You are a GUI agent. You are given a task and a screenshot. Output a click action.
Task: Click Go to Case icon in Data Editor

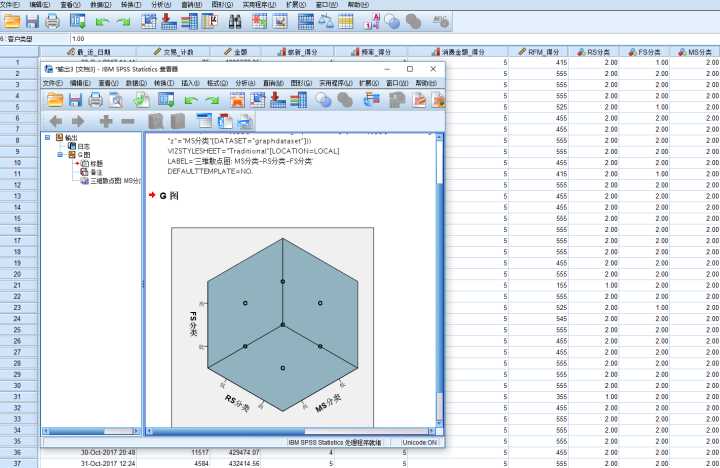(x=148, y=21)
